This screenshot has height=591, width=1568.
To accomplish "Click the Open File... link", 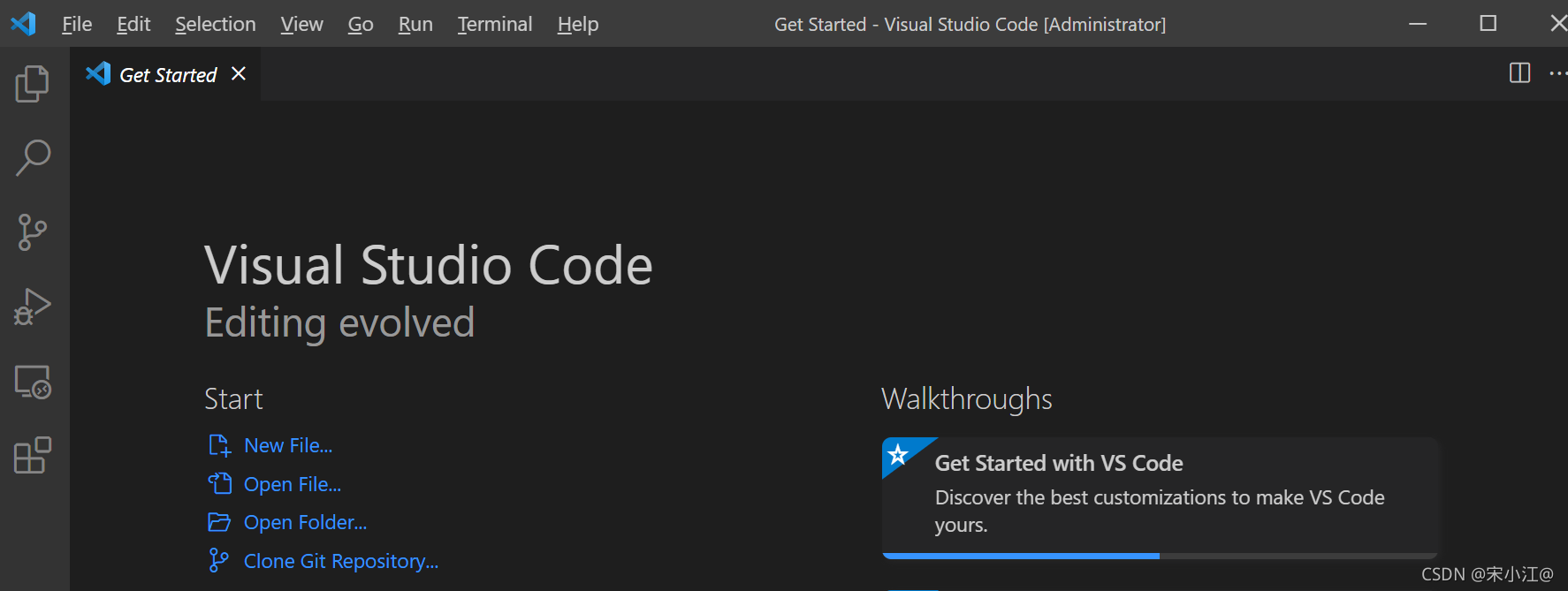I will (x=293, y=484).
